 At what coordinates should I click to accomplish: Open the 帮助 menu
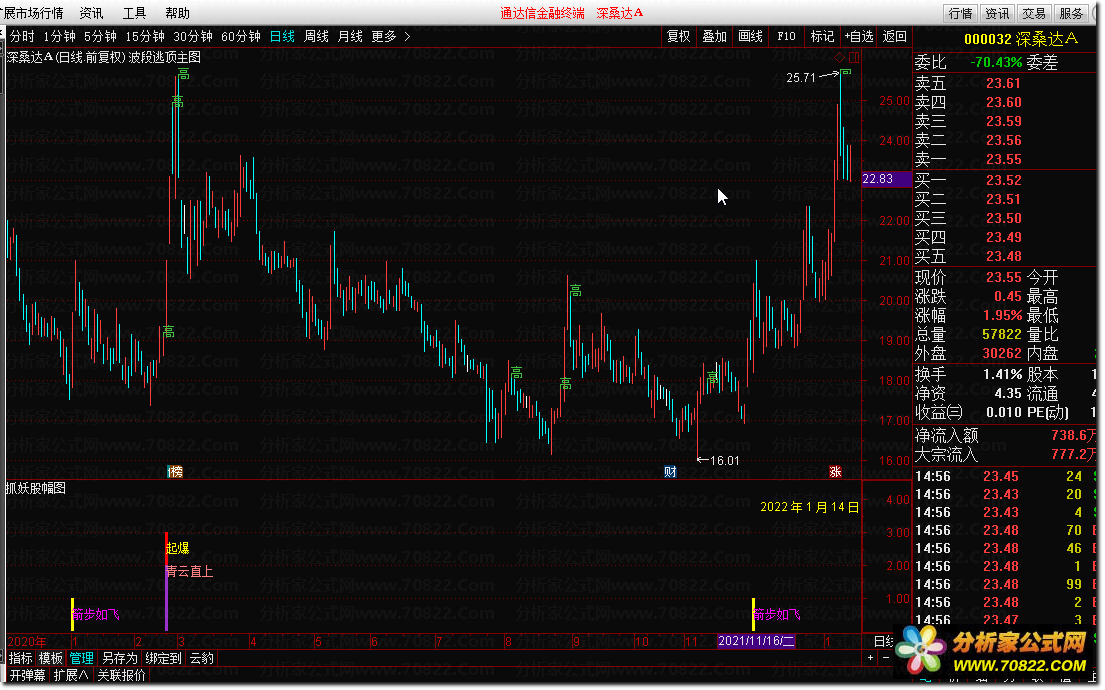(x=177, y=13)
